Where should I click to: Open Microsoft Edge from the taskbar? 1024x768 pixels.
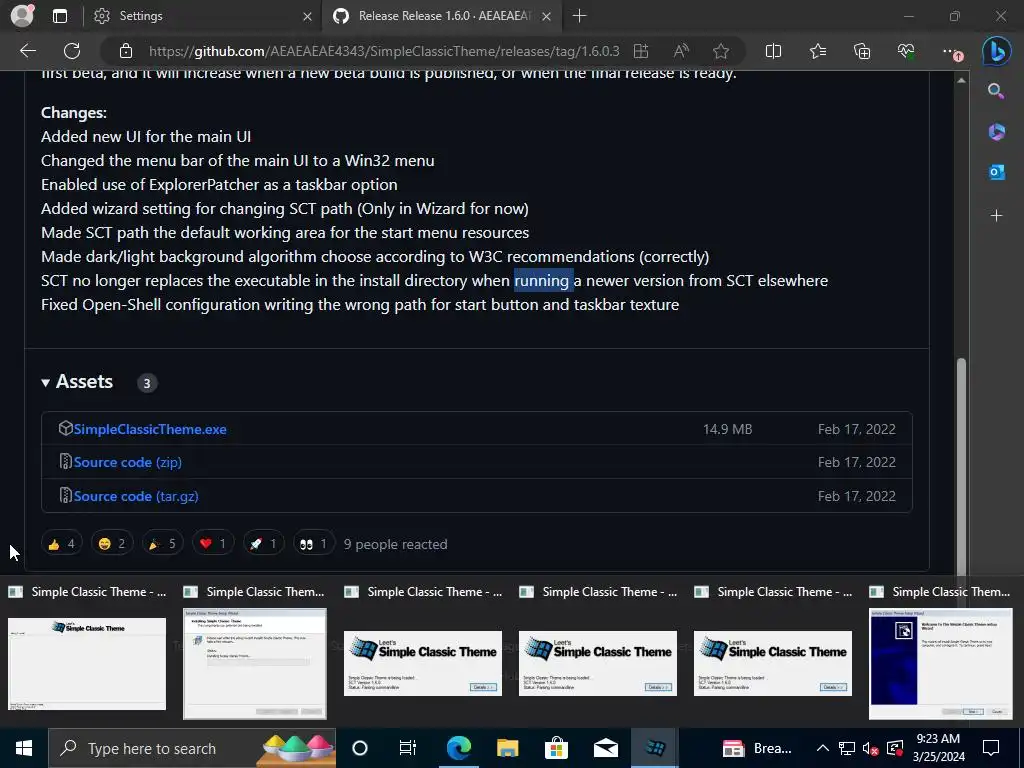tap(458, 748)
